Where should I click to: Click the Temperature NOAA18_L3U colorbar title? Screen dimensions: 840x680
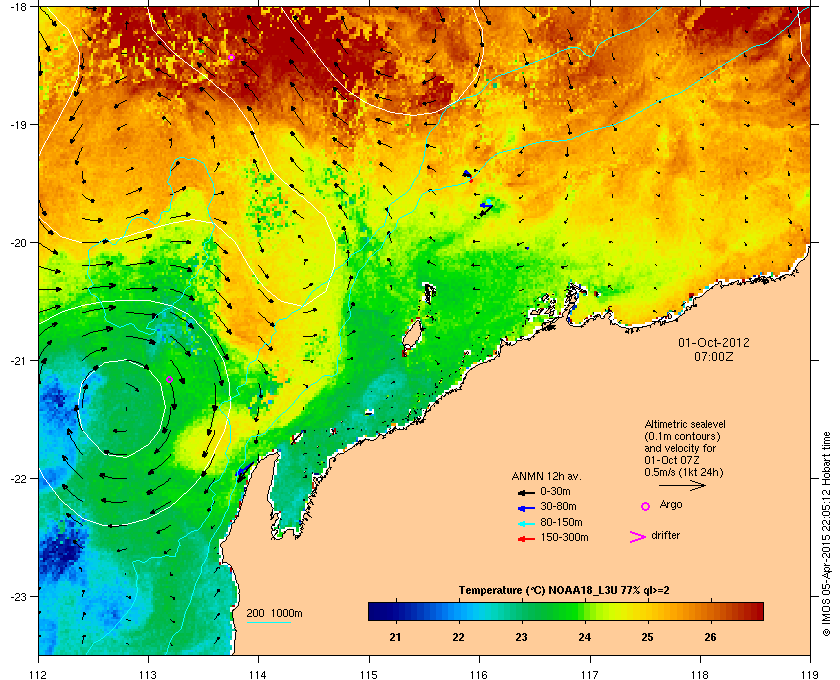tap(564, 591)
